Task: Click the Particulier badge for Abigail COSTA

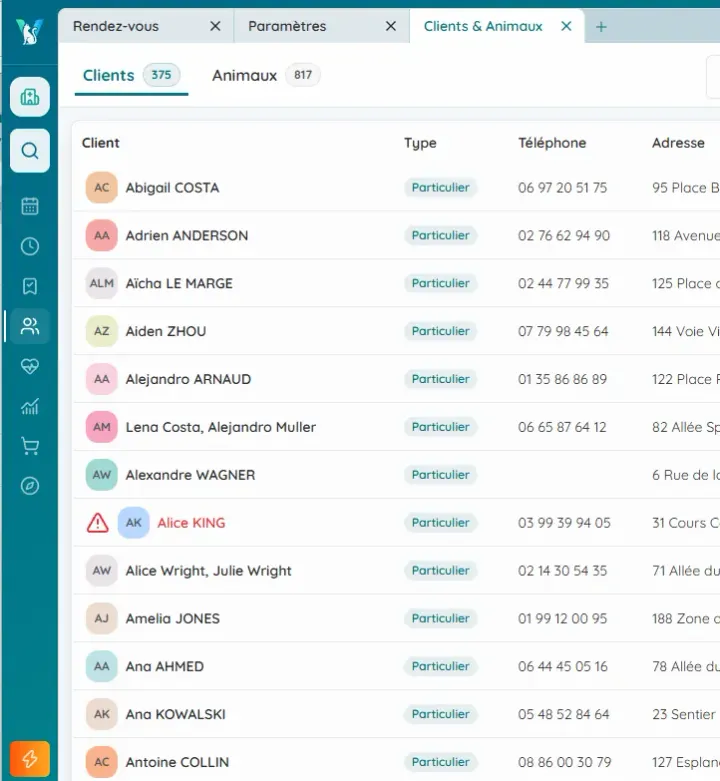Action: tap(440, 188)
